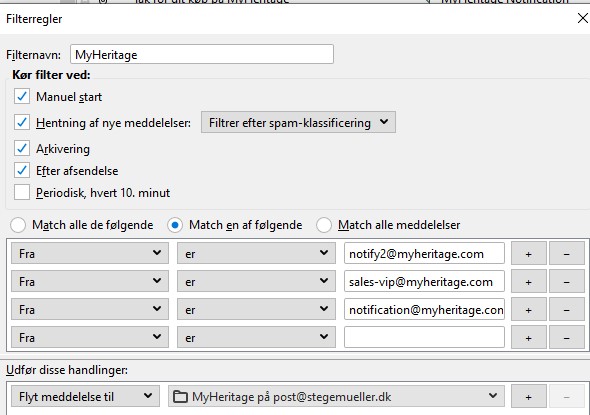Viewport: 590px width, 415px height.
Task: Select Match alle meddelelser radio button
Action: click(324, 225)
